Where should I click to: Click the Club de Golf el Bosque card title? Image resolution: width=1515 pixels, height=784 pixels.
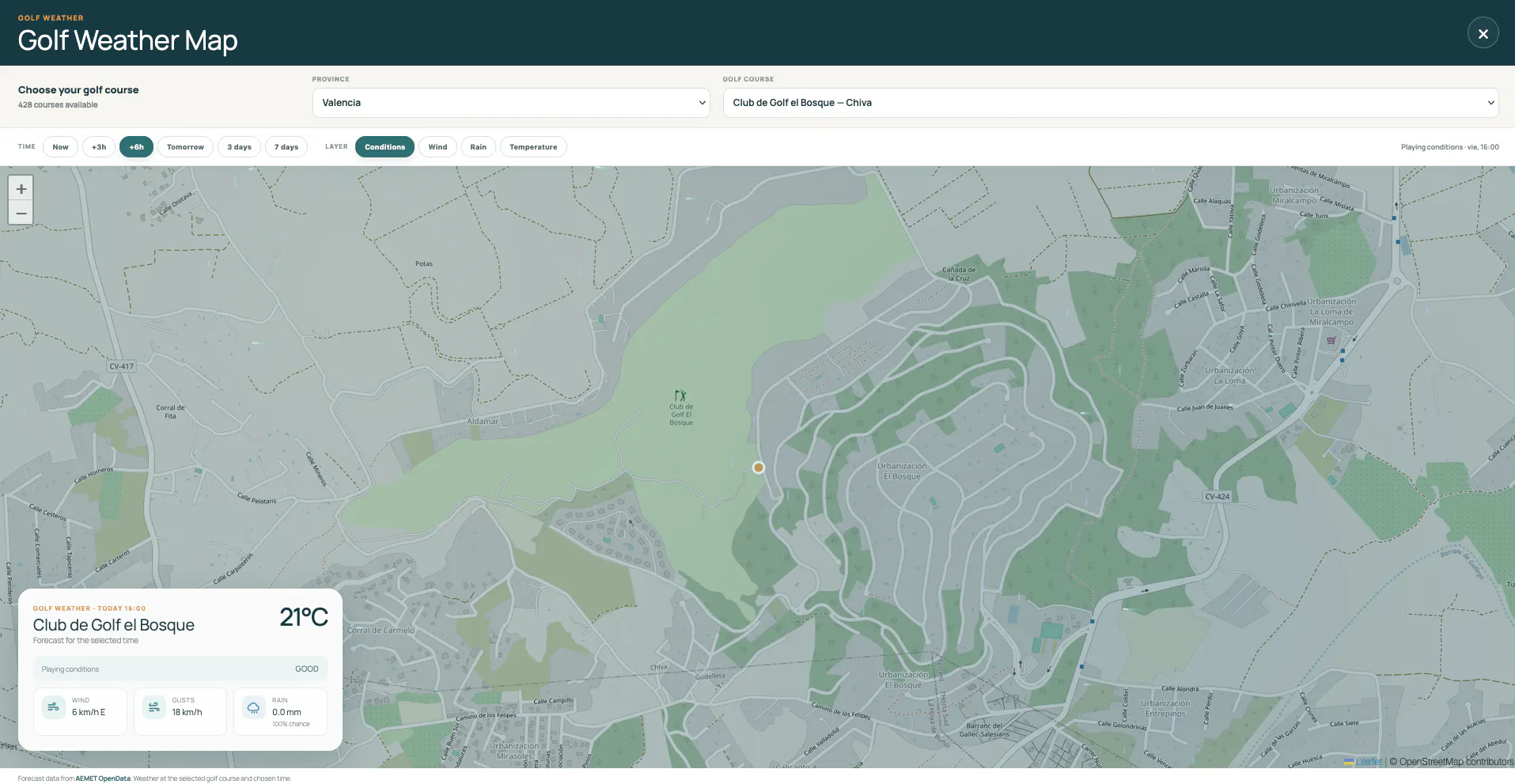tap(114, 625)
